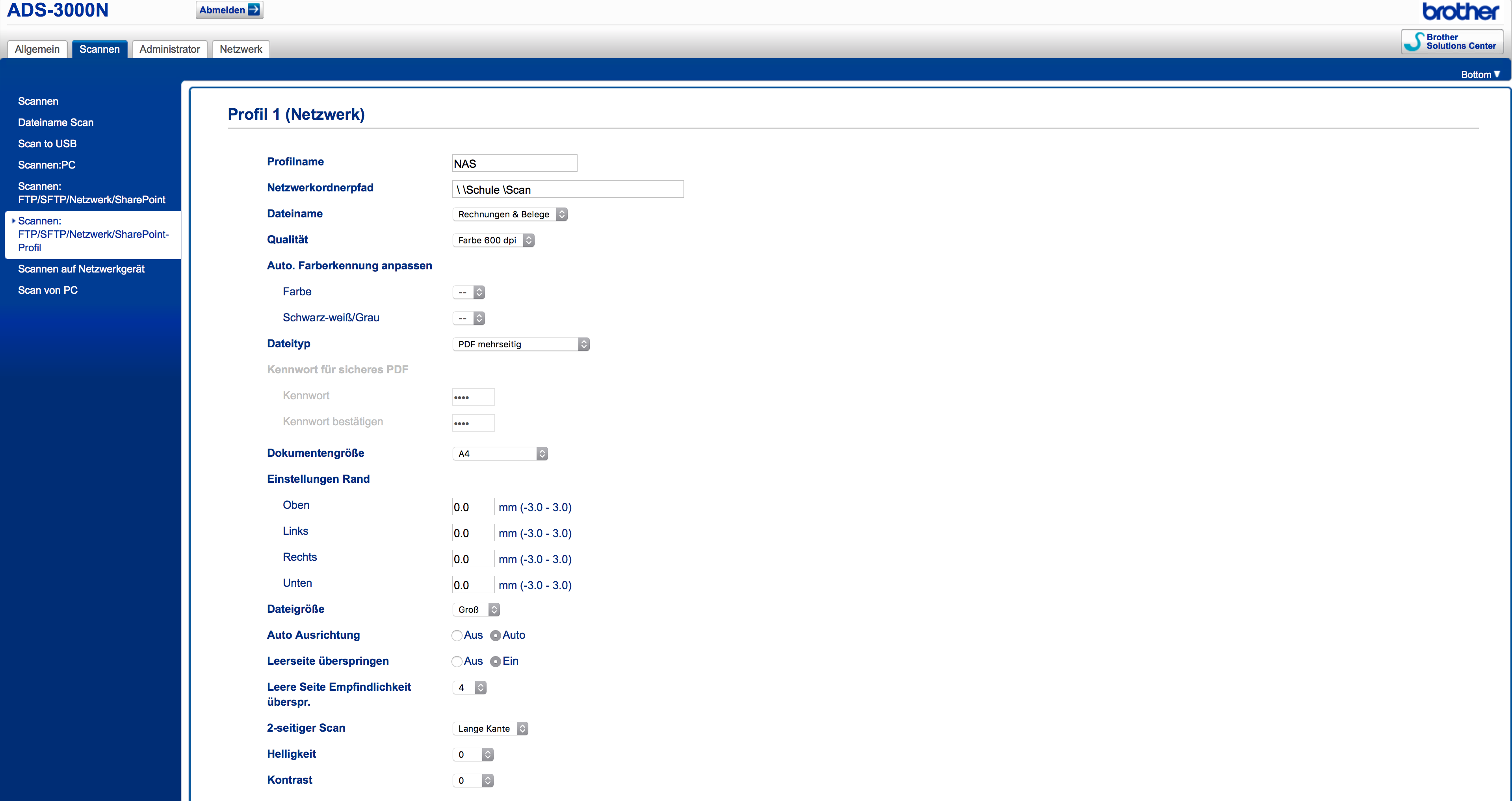Screen dimensions: 1512x801
Task: Expand the Qualität dropdown Farbe 600 dpi
Action: (493, 240)
